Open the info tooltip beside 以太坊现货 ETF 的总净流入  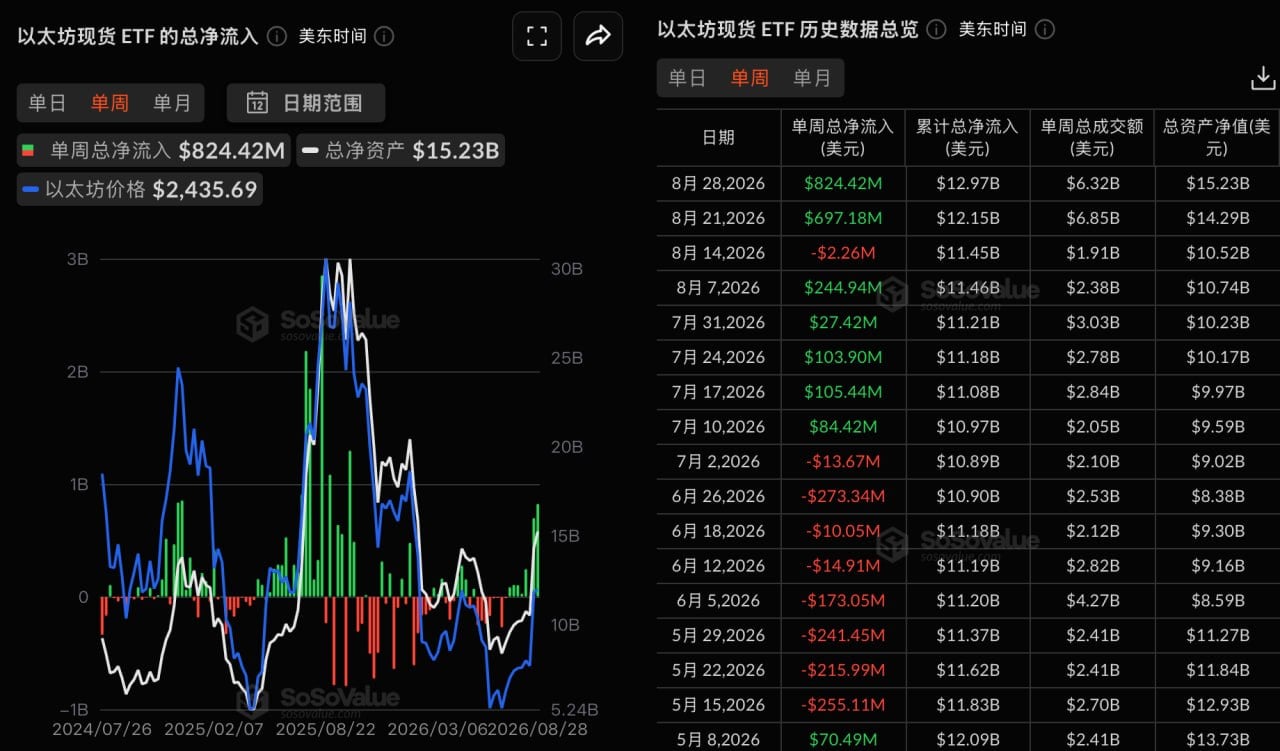(x=277, y=37)
